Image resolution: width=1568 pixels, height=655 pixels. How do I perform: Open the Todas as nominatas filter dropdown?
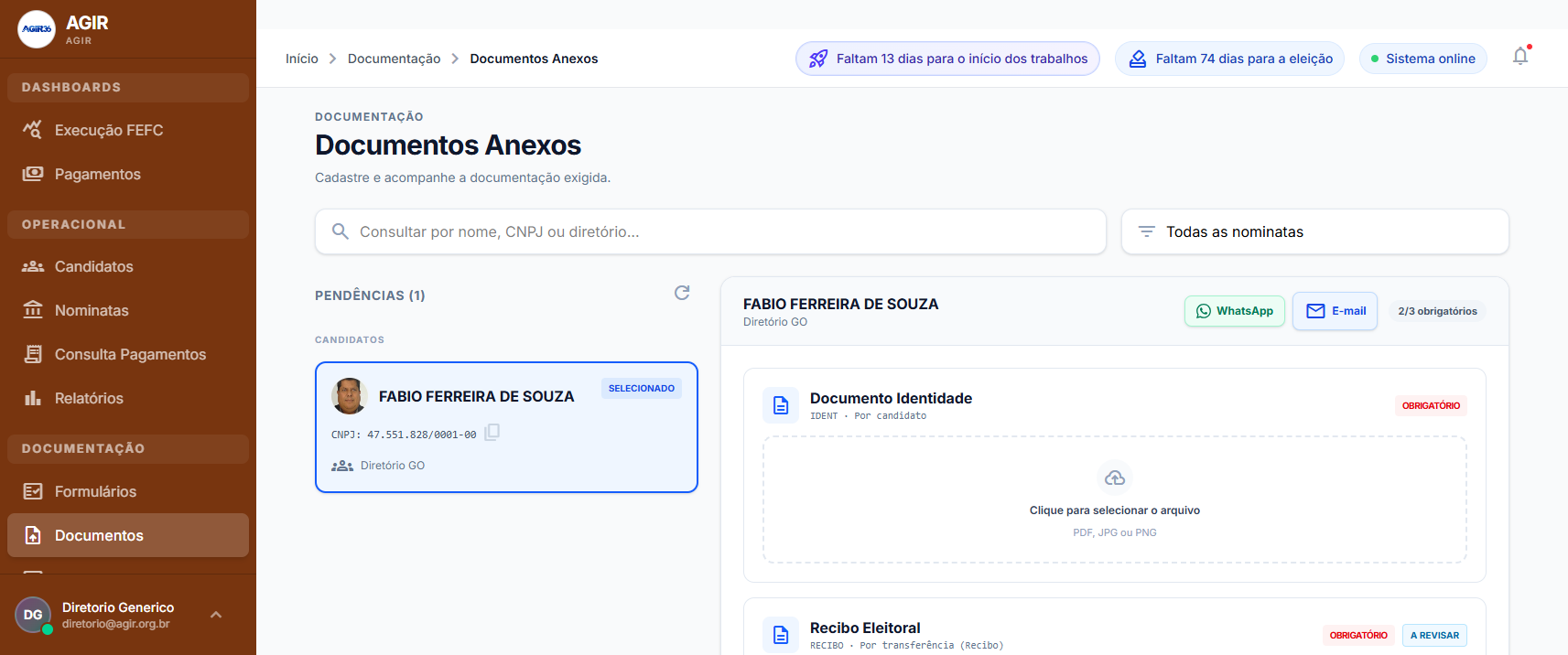pyautogui.click(x=1314, y=231)
